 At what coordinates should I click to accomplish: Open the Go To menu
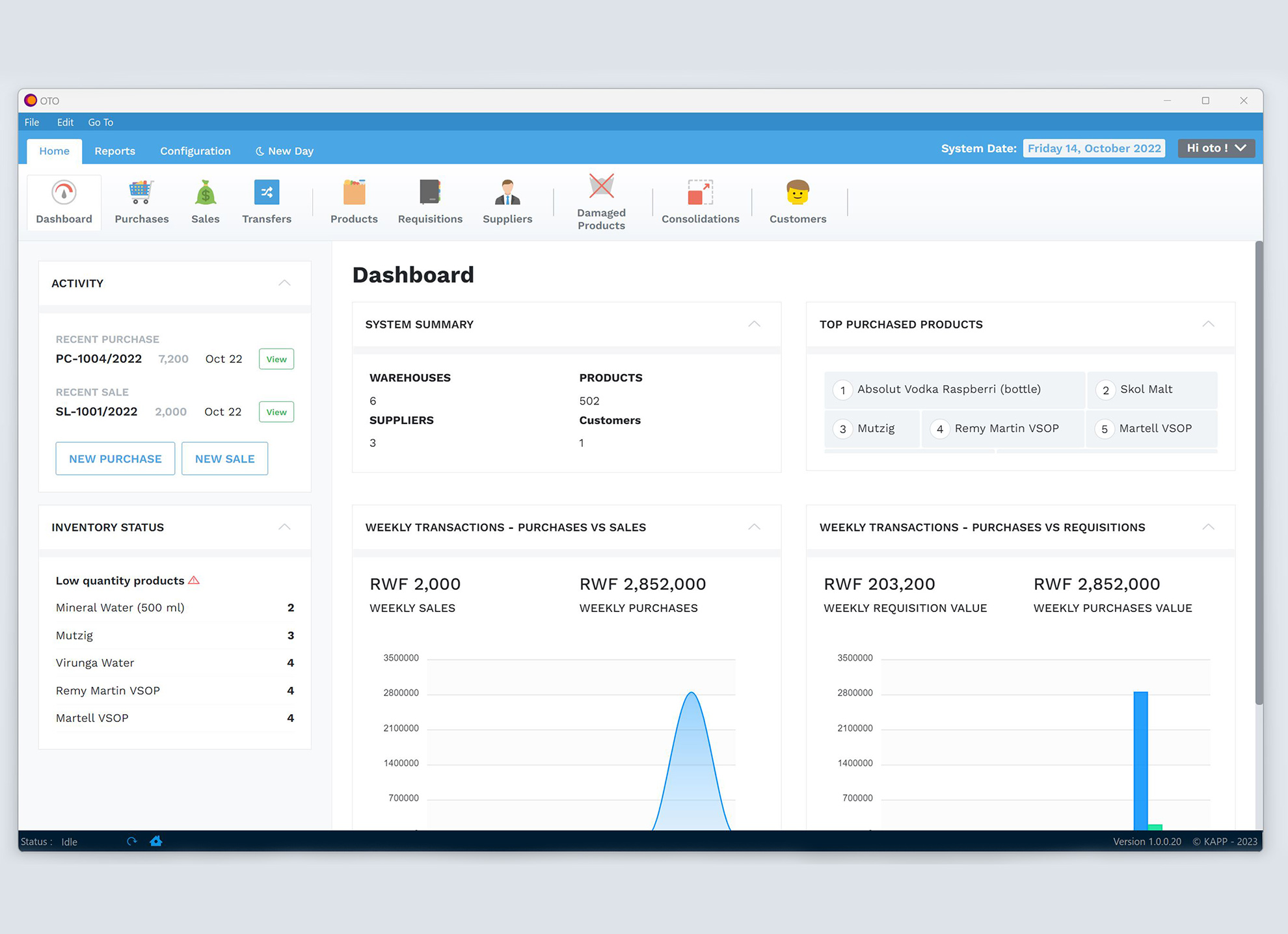[x=100, y=122]
